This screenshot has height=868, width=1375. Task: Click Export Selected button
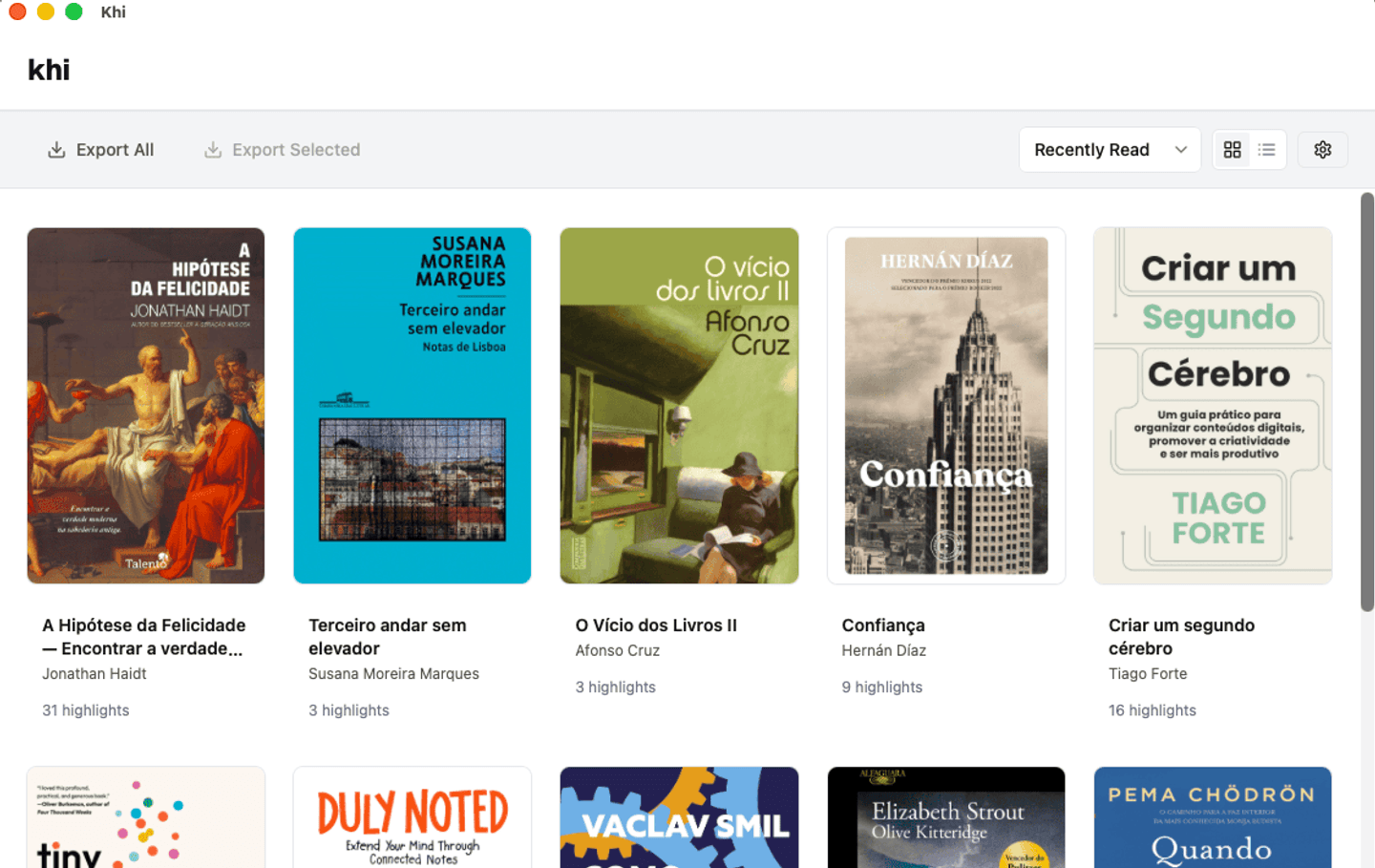(x=282, y=150)
